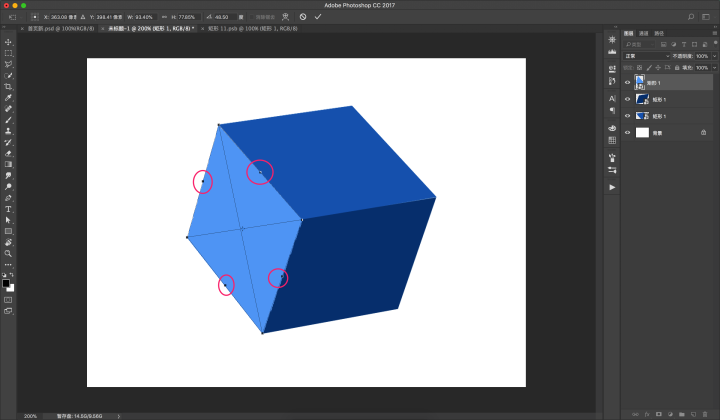
Task: Select the Zoom tool
Action: coord(8,253)
